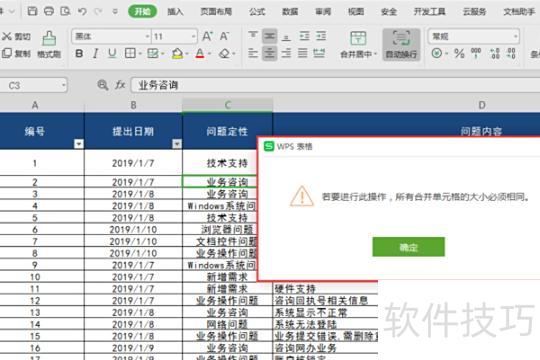
Task: Click the fill color bucket icon
Action: [x=177, y=53]
